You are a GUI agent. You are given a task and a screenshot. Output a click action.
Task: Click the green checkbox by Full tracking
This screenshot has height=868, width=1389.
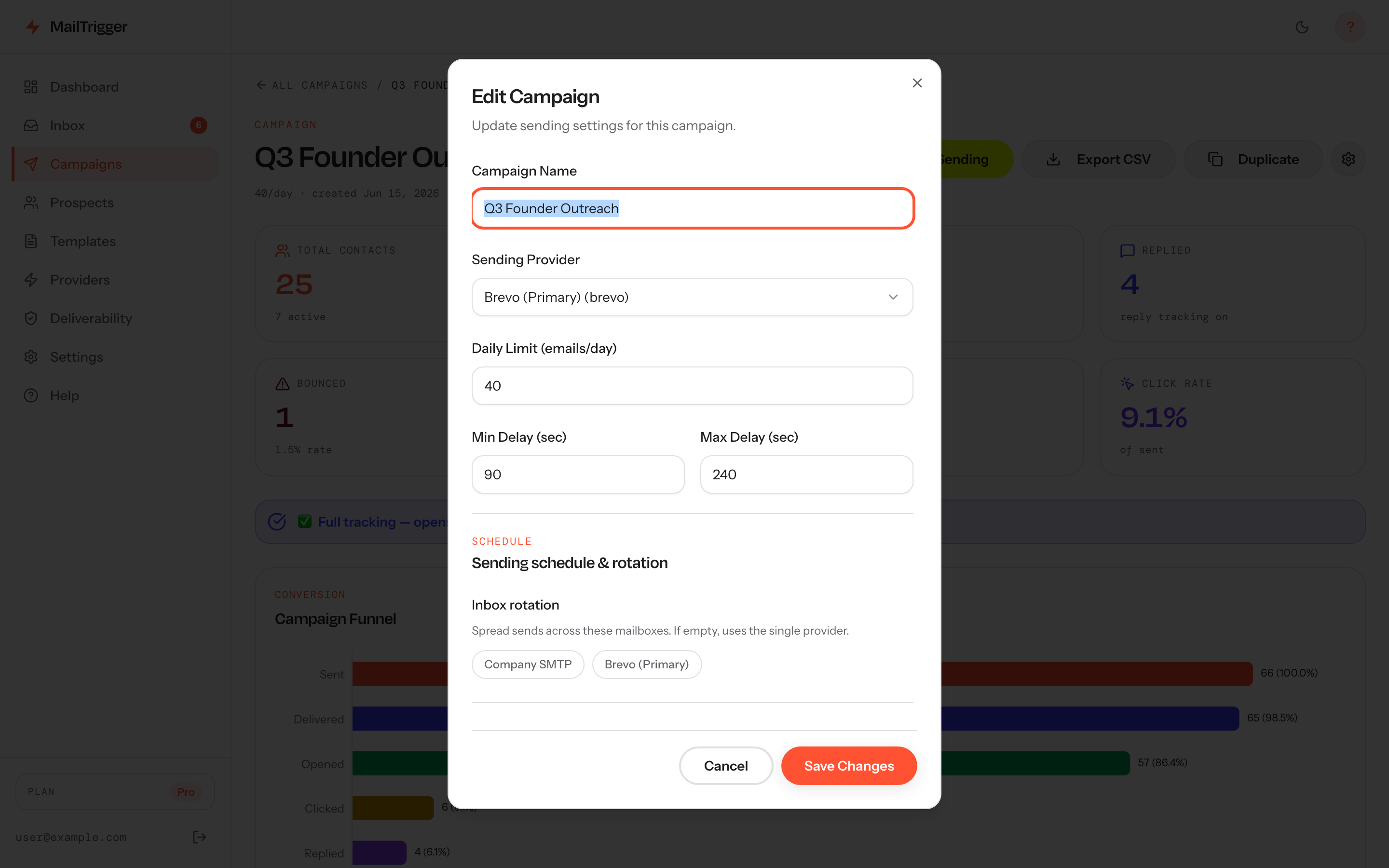pos(305,521)
